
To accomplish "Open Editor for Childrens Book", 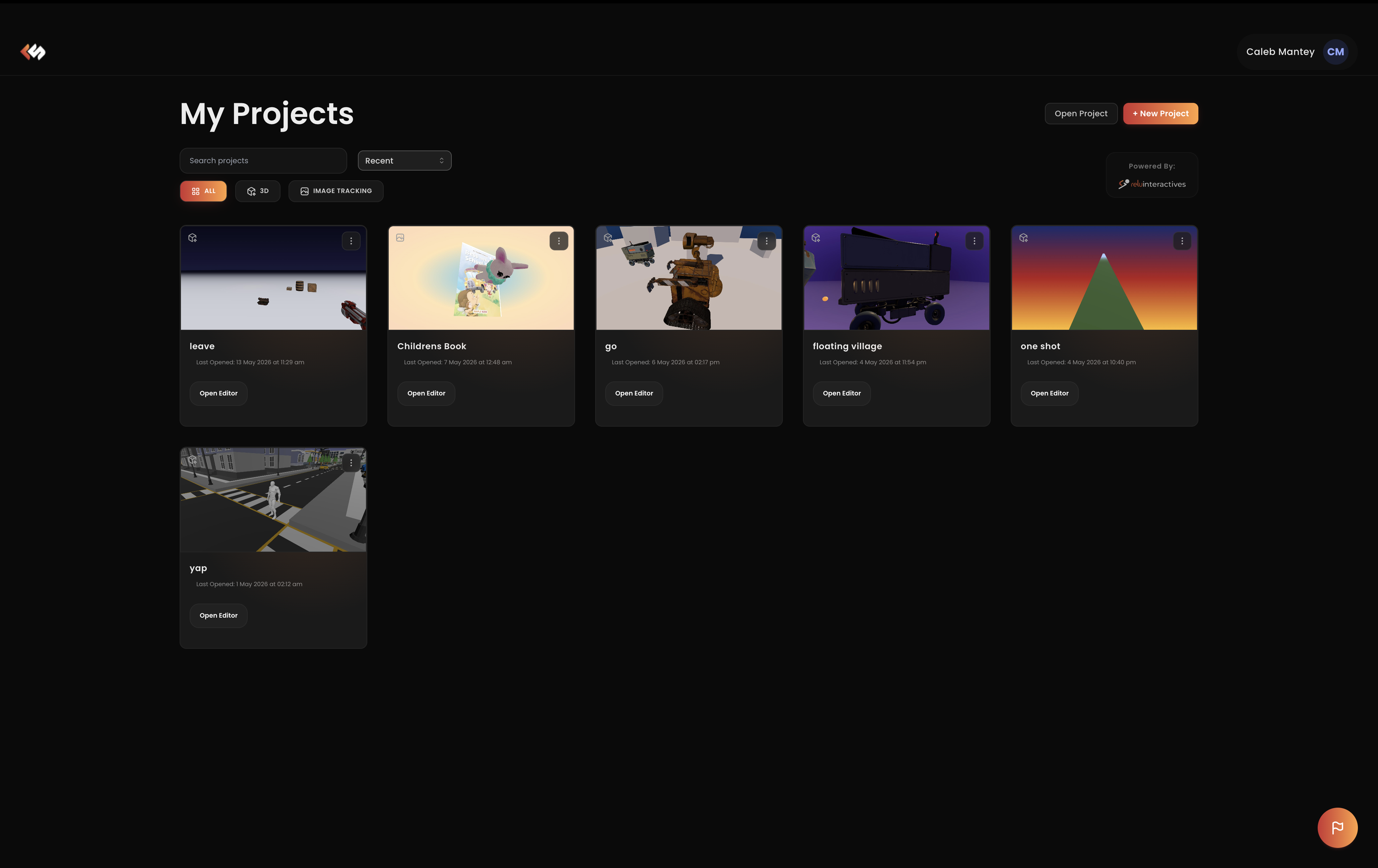I will (426, 393).
